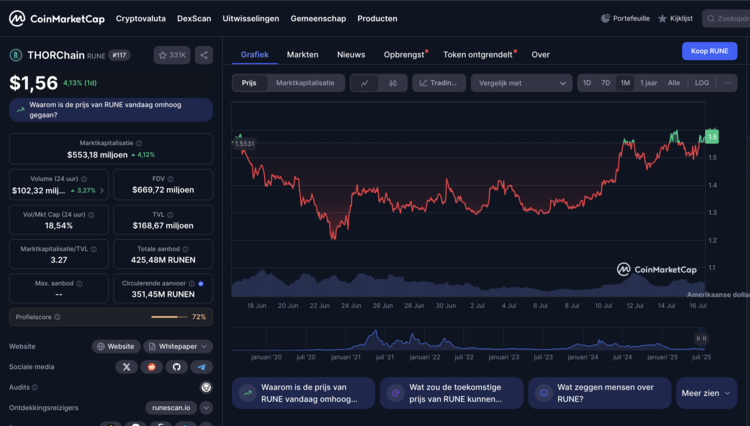
Task: Switch chart to candlestick view
Action: point(393,83)
